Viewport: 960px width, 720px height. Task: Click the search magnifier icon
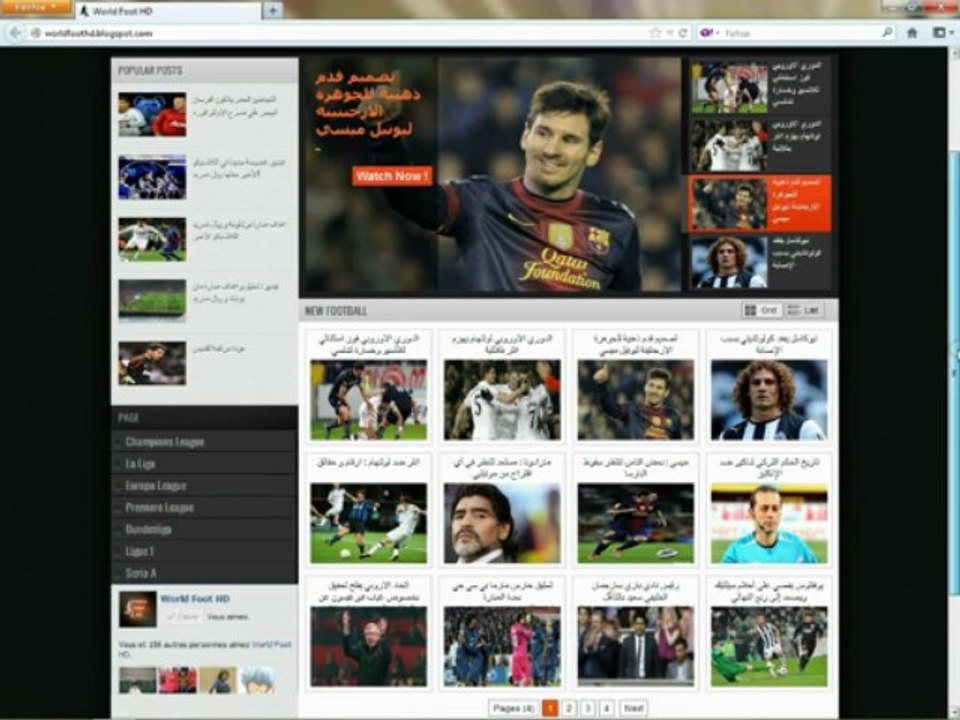pos(887,32)
